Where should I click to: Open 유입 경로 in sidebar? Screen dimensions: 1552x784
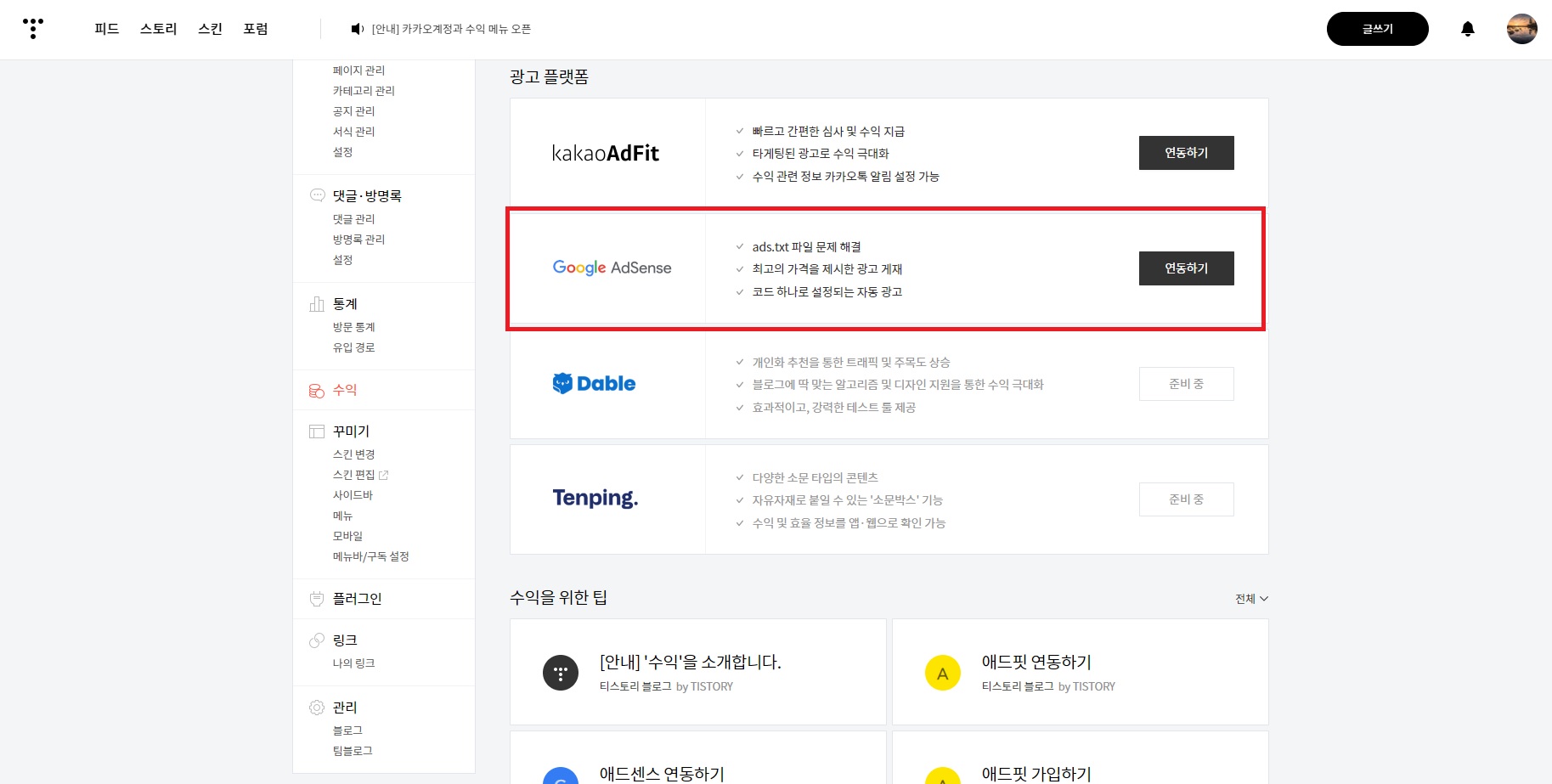[353, 347]
